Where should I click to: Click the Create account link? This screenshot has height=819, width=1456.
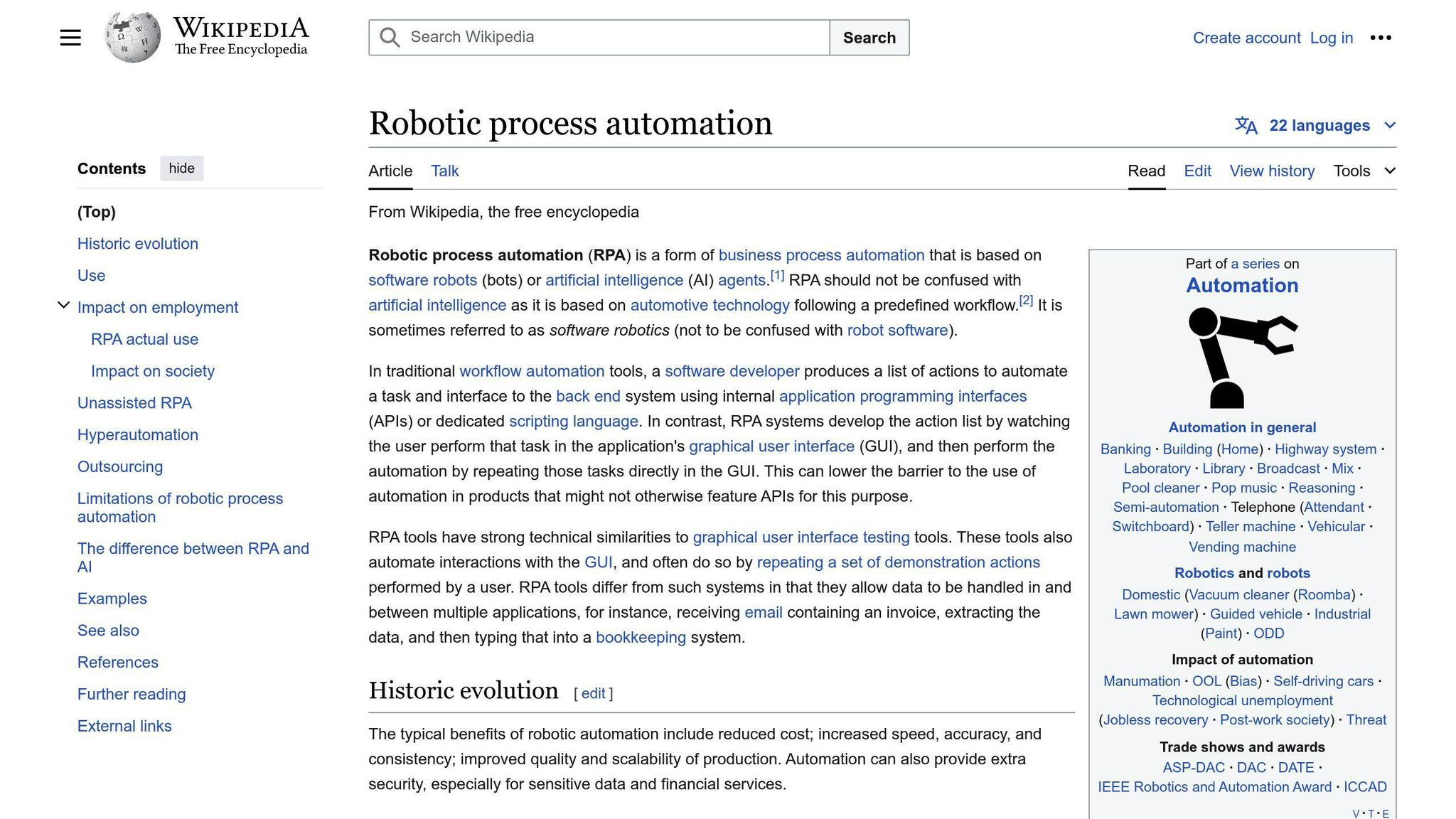pos(1246,38)
